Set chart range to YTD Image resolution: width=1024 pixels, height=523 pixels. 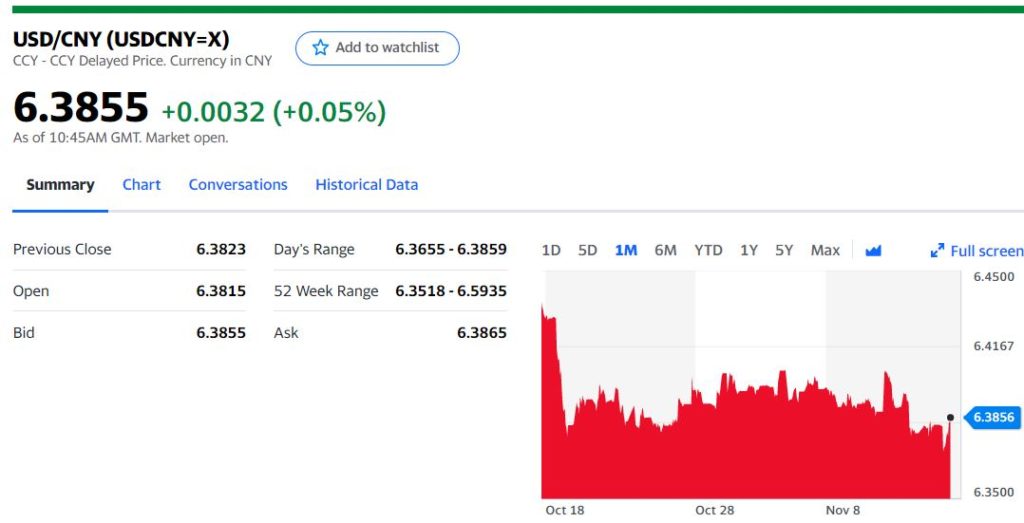click(x=708, y=250)
